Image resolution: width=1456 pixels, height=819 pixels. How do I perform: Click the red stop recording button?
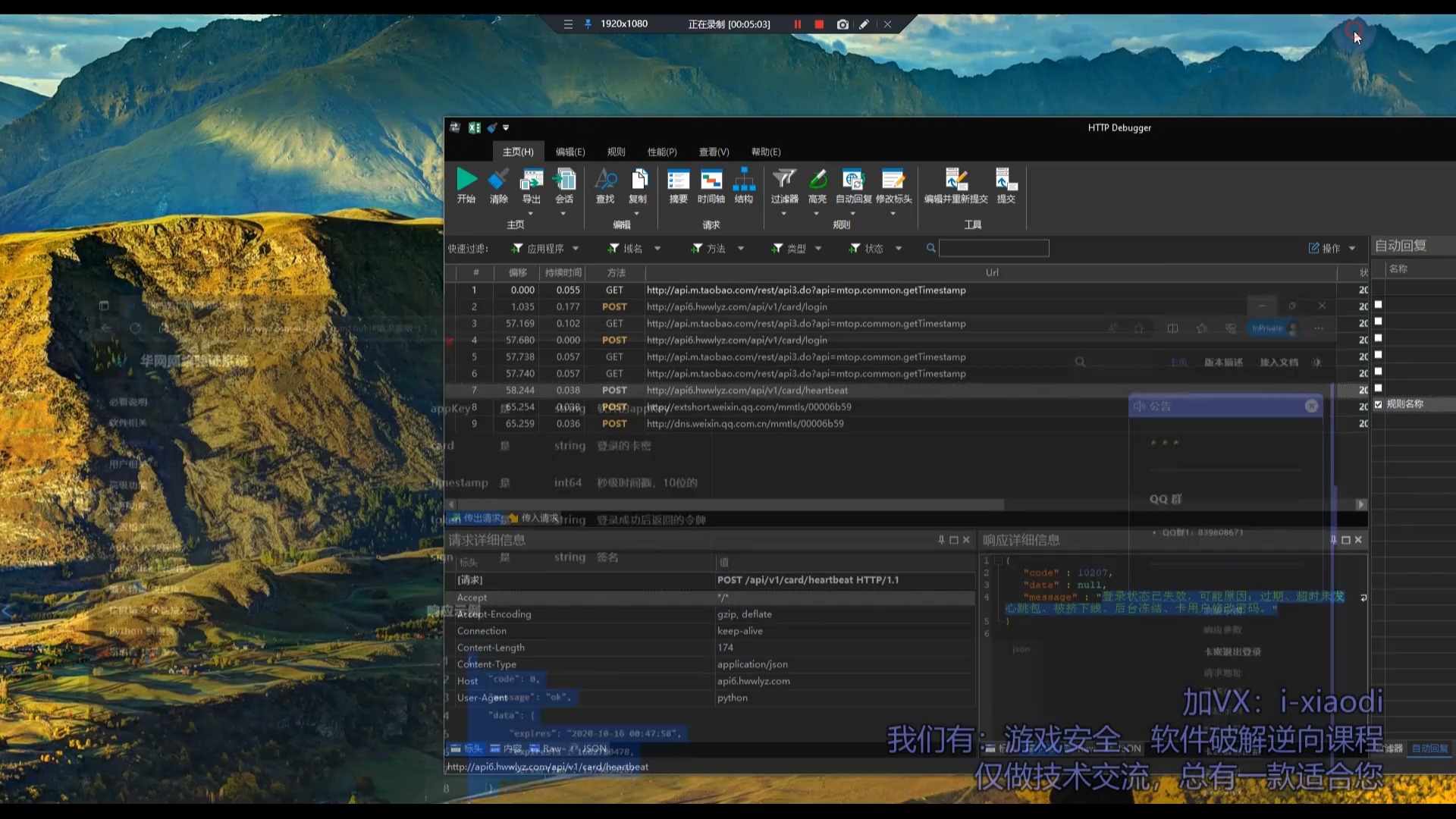coord(819,24)
